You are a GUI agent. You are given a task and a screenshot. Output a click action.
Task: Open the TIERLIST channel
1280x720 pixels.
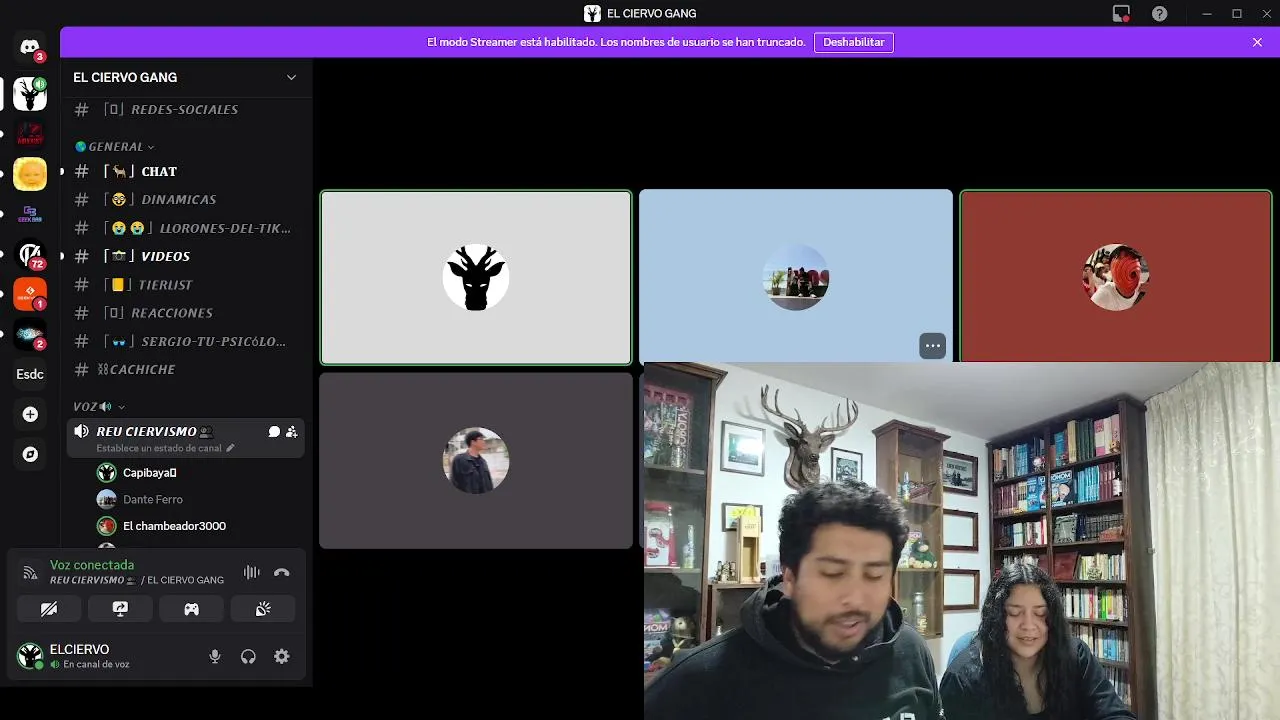186,285
